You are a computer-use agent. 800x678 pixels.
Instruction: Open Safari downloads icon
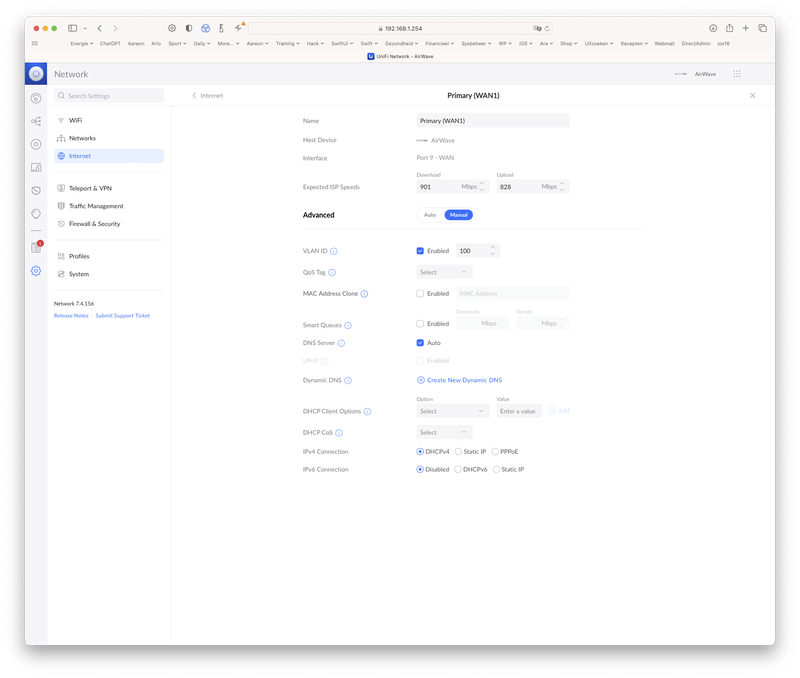coord(713,28)
